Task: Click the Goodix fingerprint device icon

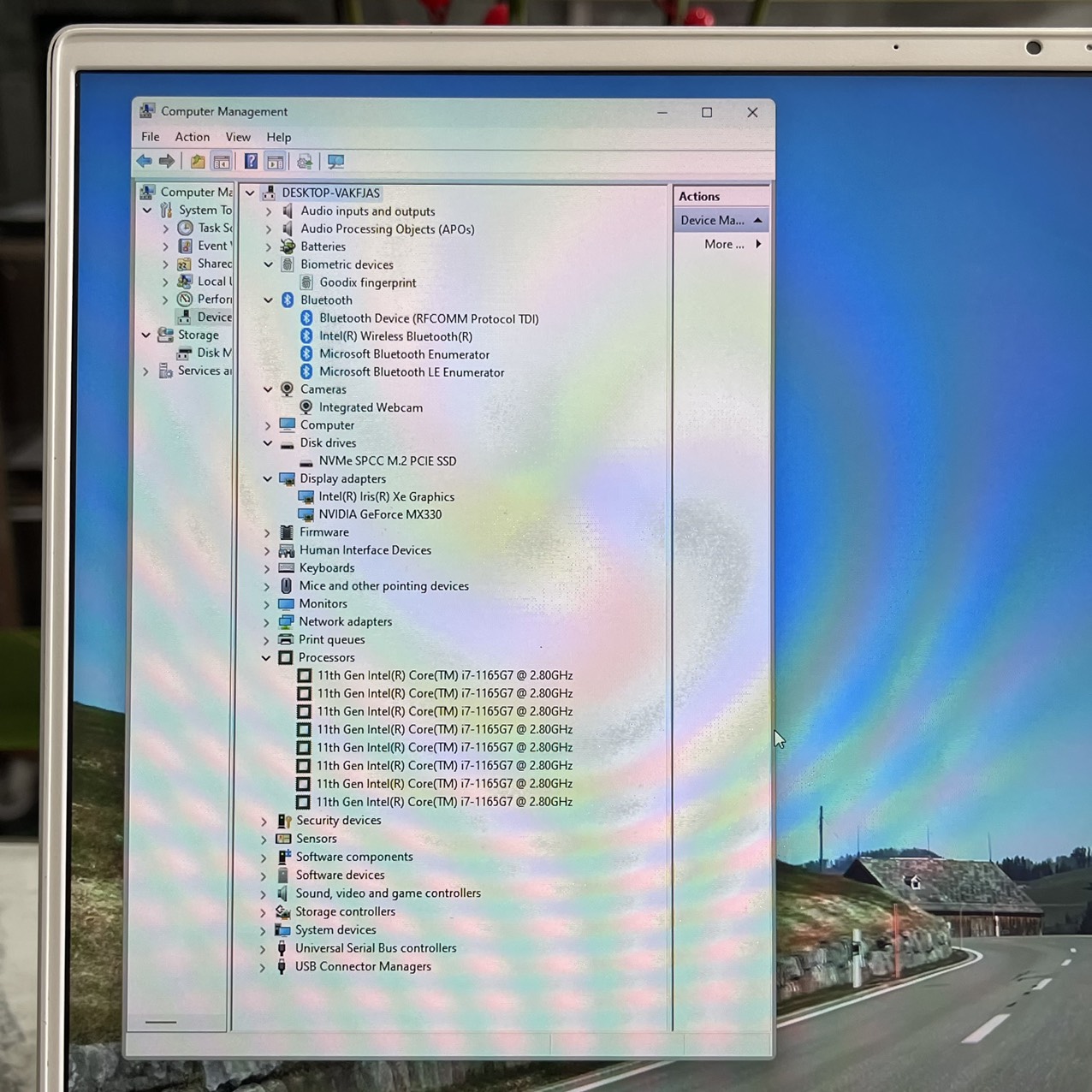Action: pos(306,282)
